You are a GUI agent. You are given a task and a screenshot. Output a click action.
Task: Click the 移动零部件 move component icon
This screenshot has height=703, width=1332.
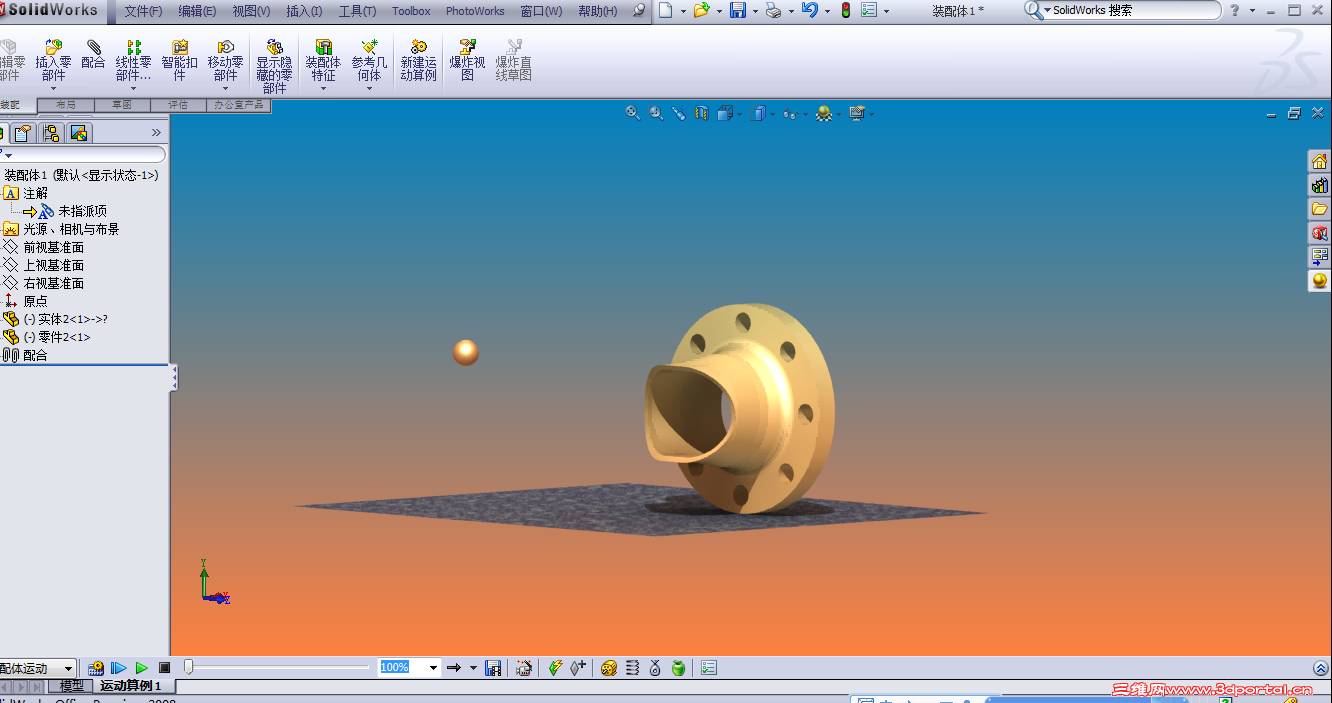[226, 61]
